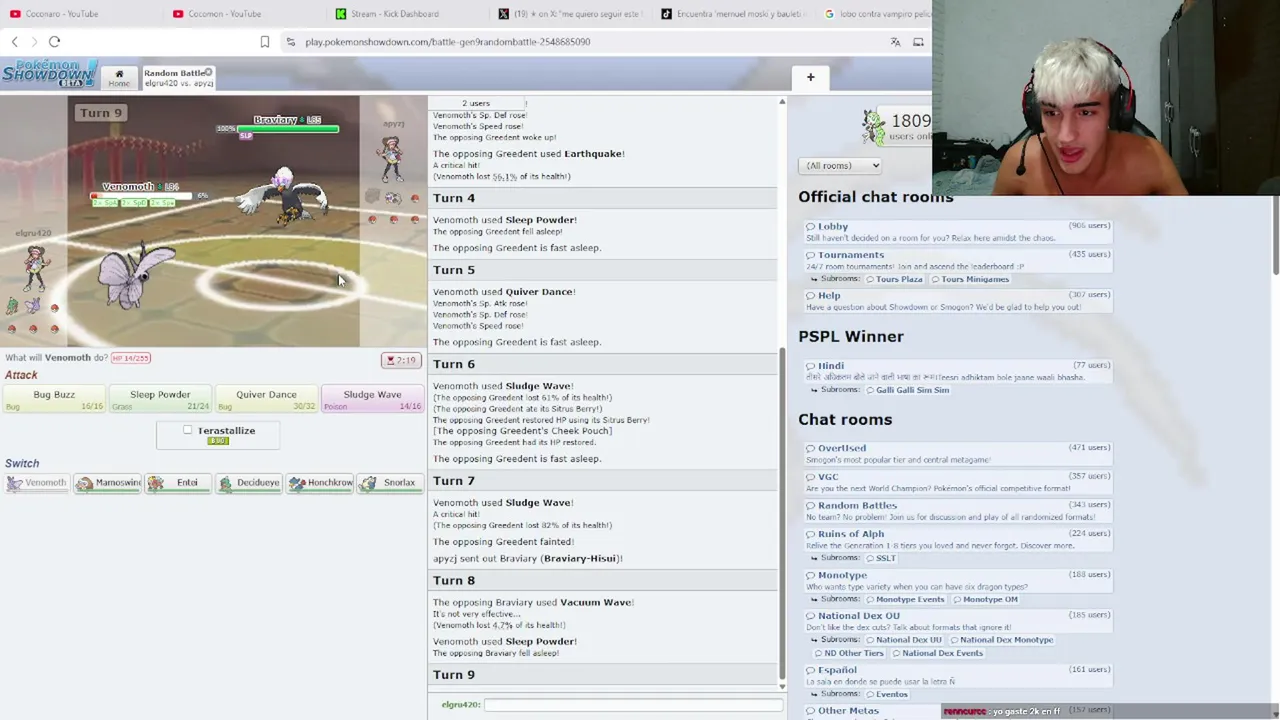Click the plus tab to join rooms
The image size is (1280, 720).
[x=810, y=77]
